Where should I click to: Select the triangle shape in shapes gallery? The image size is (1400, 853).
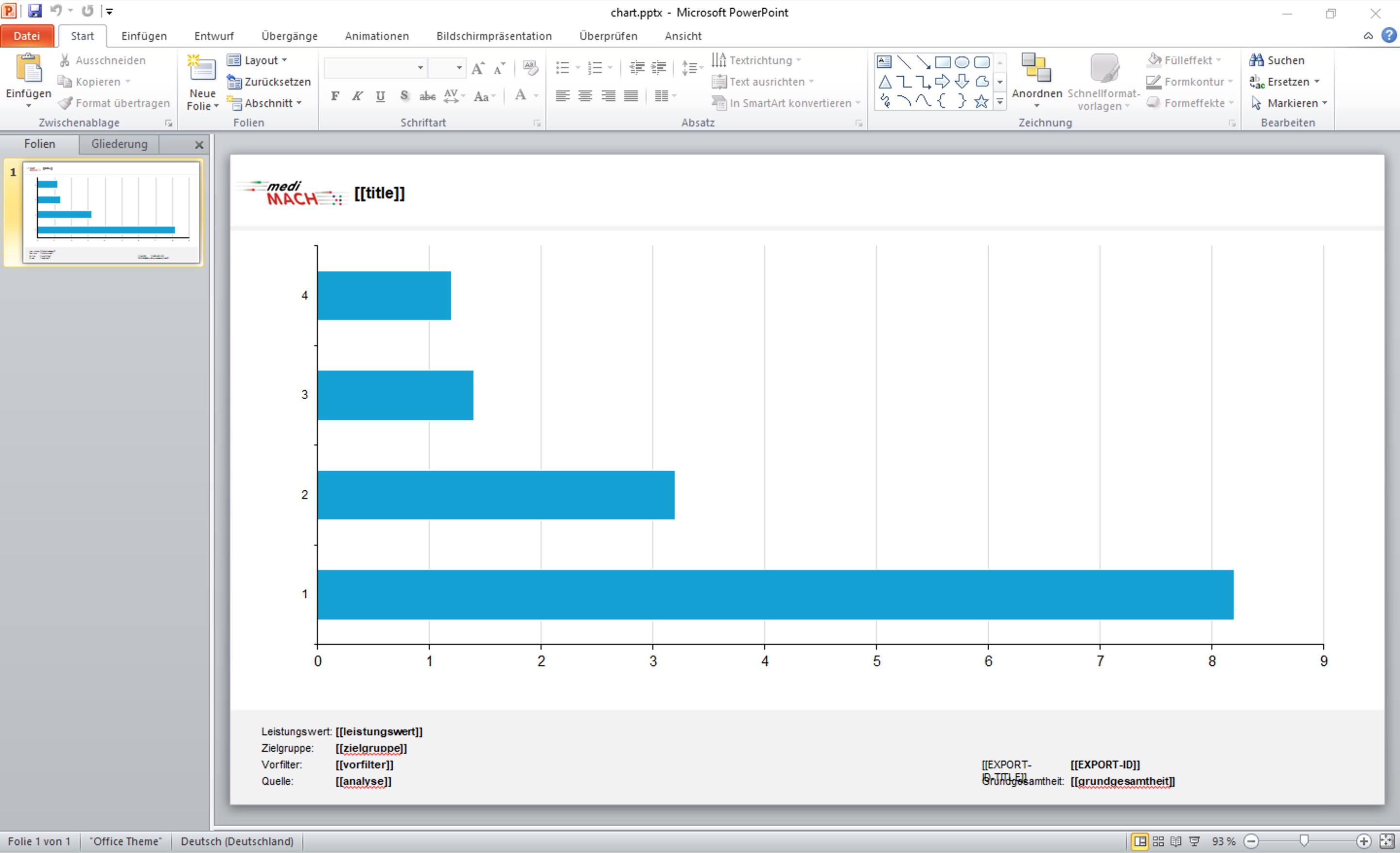click(x=885, y=81)
